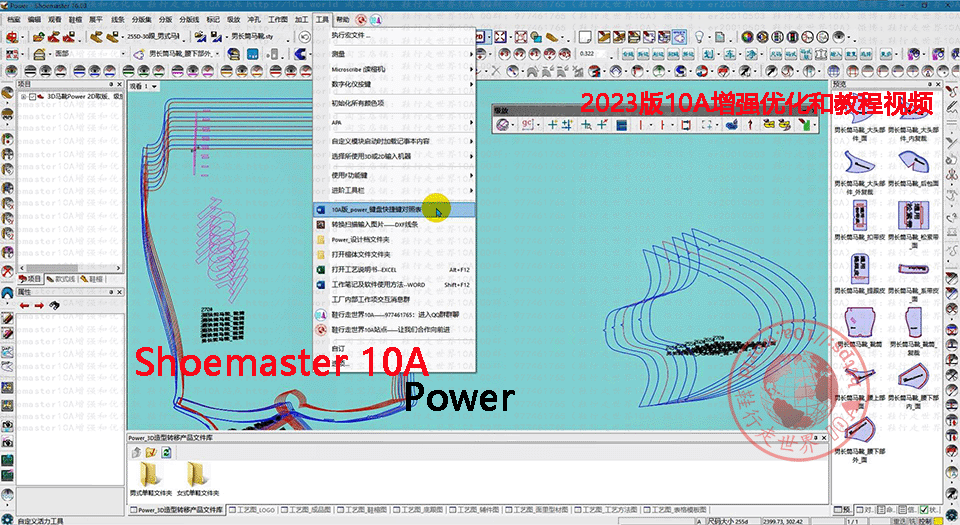The width and height of the screenshot is (960, 525).
Task: Open the 帮助 menu
Action: pyautogui.click(x=343, y=20)
